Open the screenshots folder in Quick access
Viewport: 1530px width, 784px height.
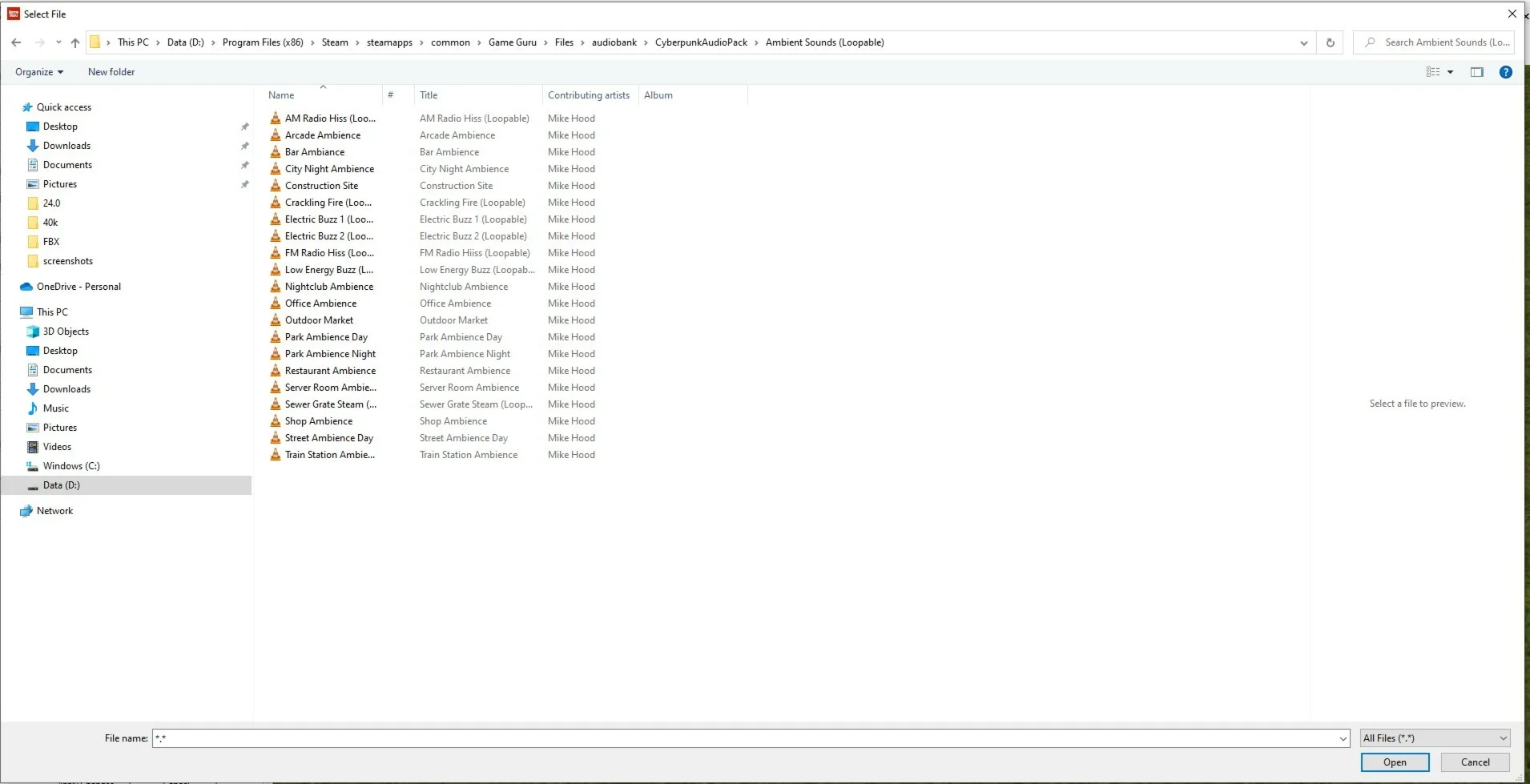[x=68, y=261]
